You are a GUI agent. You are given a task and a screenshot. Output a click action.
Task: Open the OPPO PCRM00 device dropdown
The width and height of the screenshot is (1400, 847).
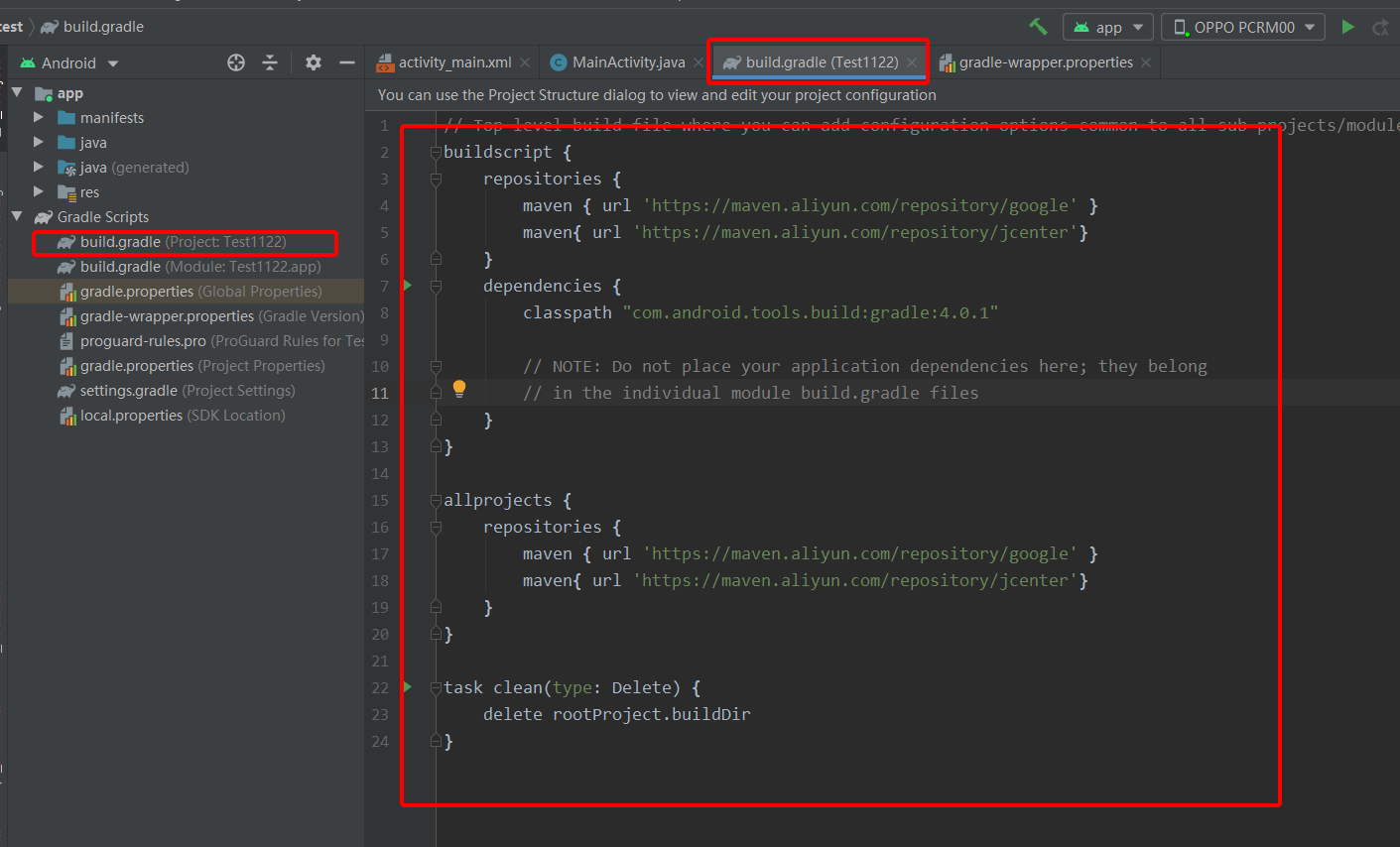(x=1243, y=27)
